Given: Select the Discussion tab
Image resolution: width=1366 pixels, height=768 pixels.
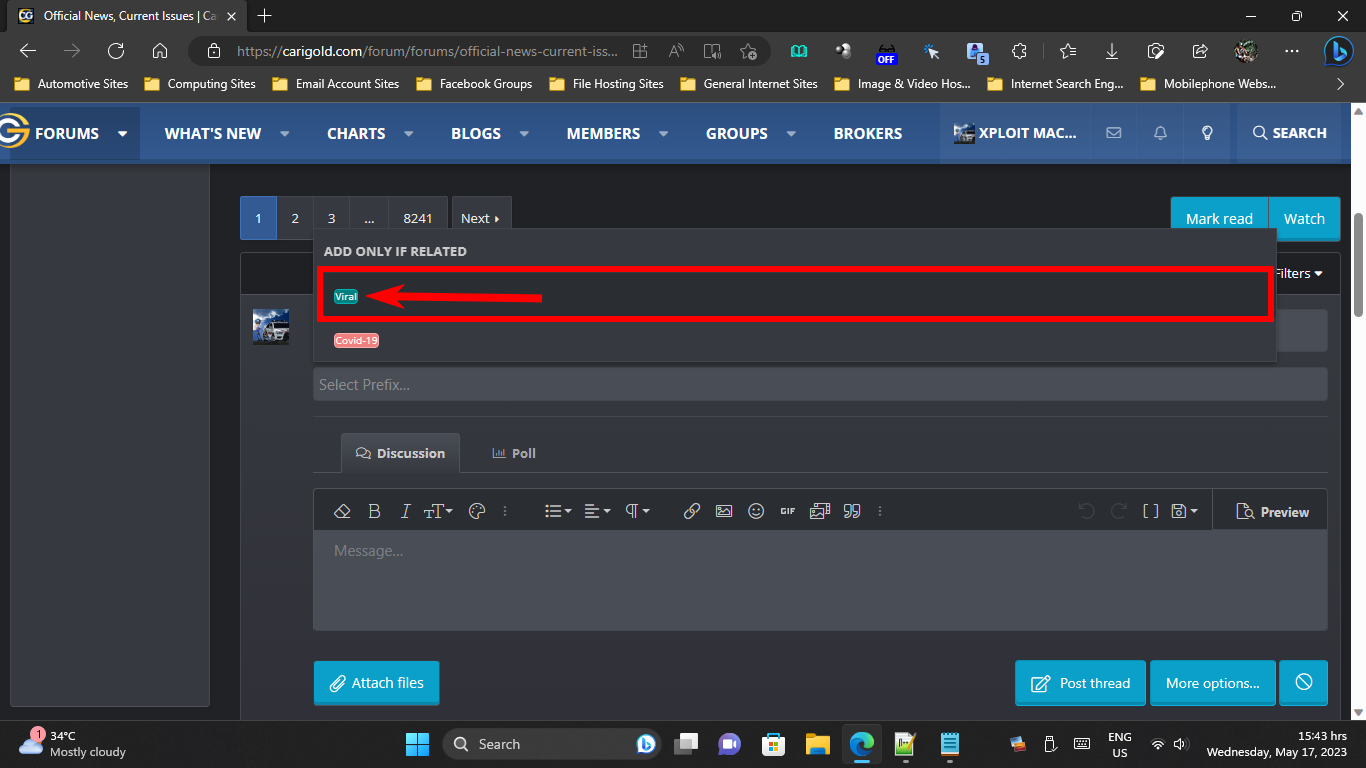Looking at the screenshot, I should pyautogui.click(x=400, y=453).
